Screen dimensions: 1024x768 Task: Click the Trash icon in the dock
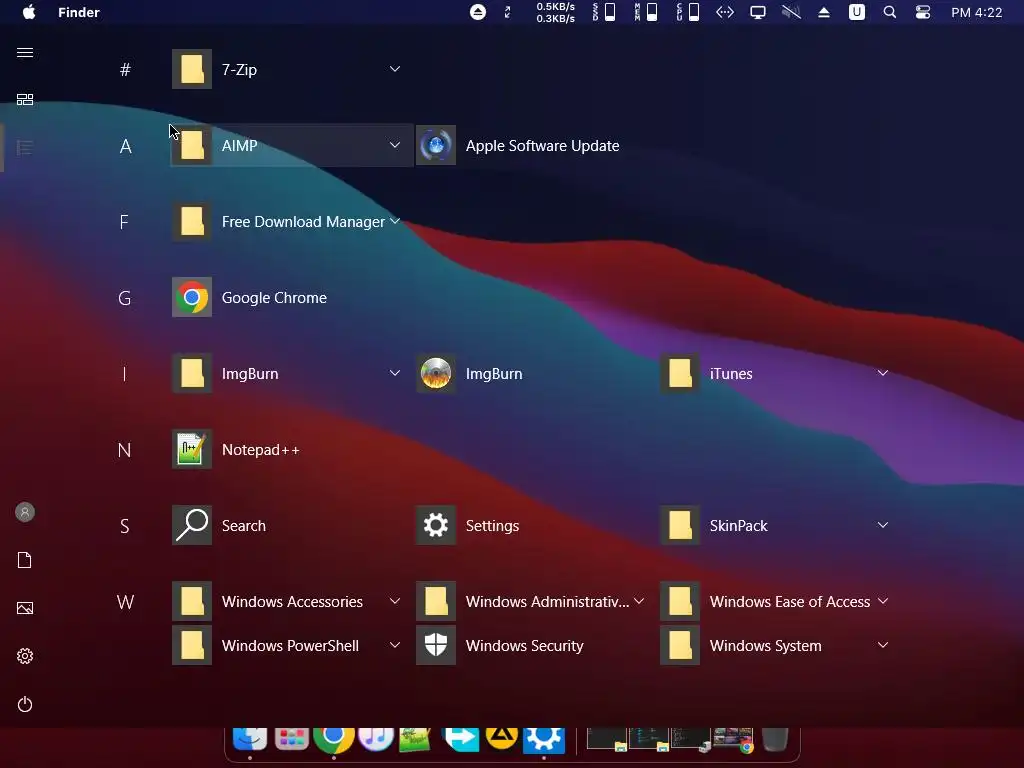tap(775, 739)
